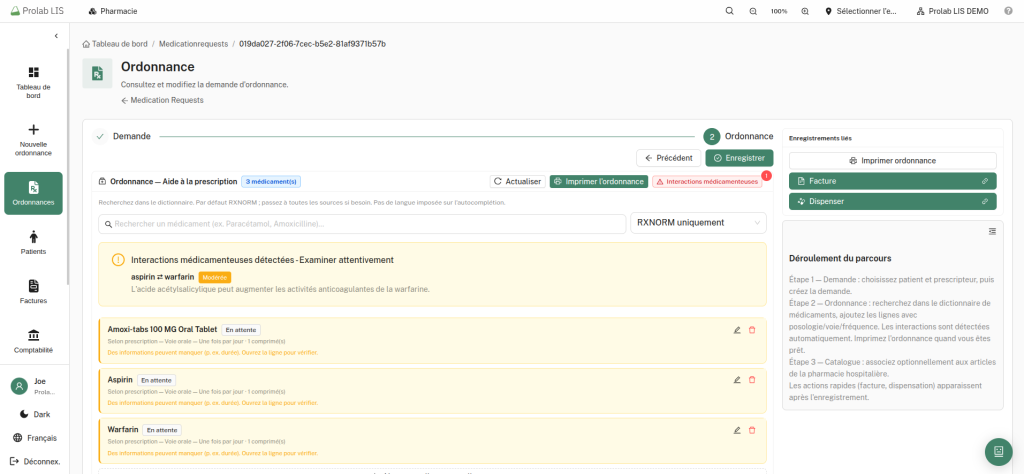Toggle the Déroulement du parcours panel icon
The width and height of the screenshot is (1024, 474).
[x=992, y=231]
